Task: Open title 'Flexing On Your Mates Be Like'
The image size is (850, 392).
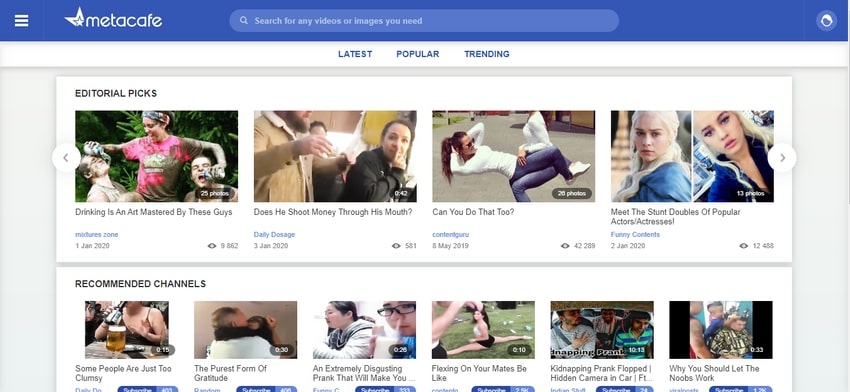Action: 479,373
